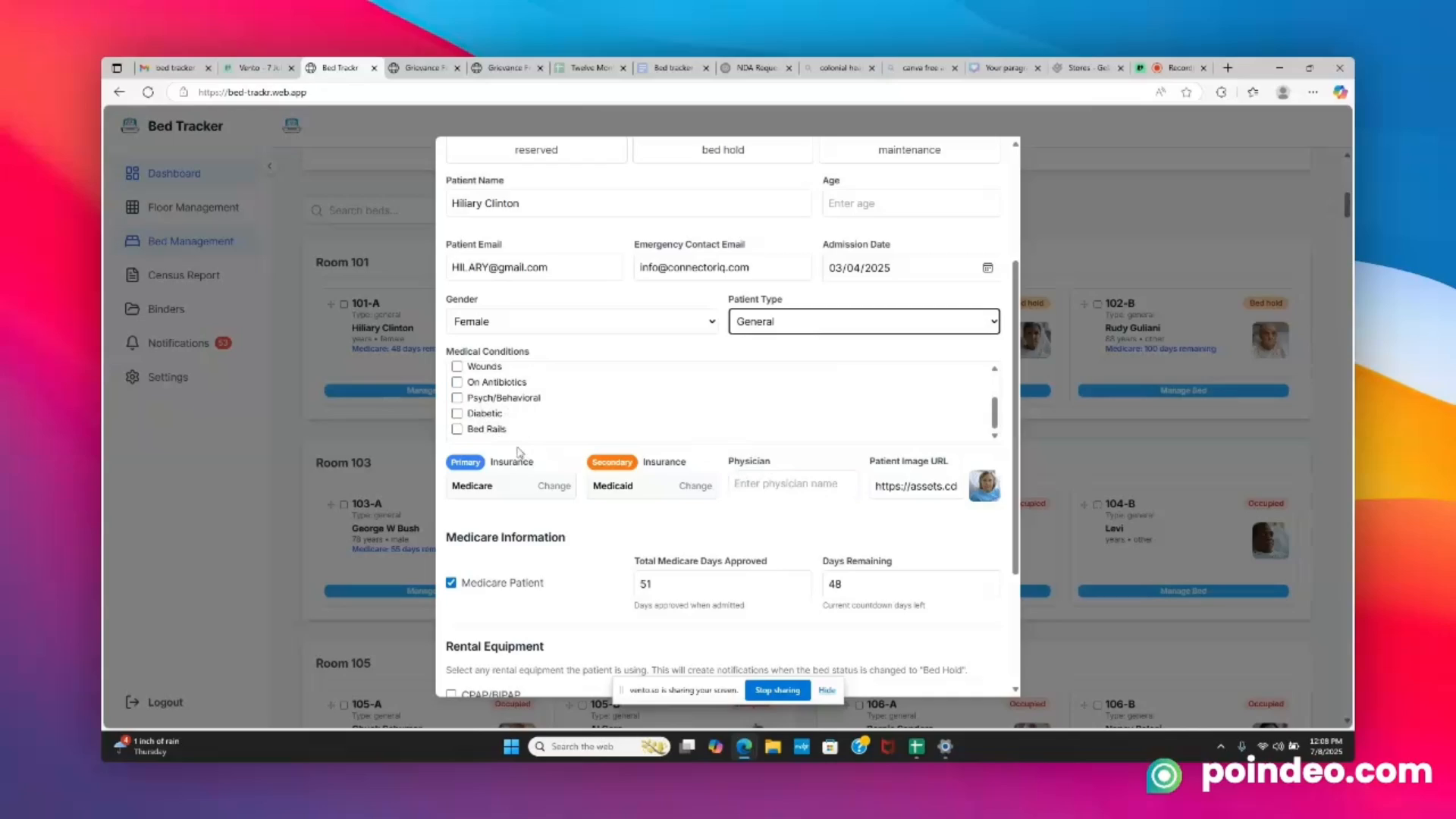Open the Patient Type dropdown

864,322
